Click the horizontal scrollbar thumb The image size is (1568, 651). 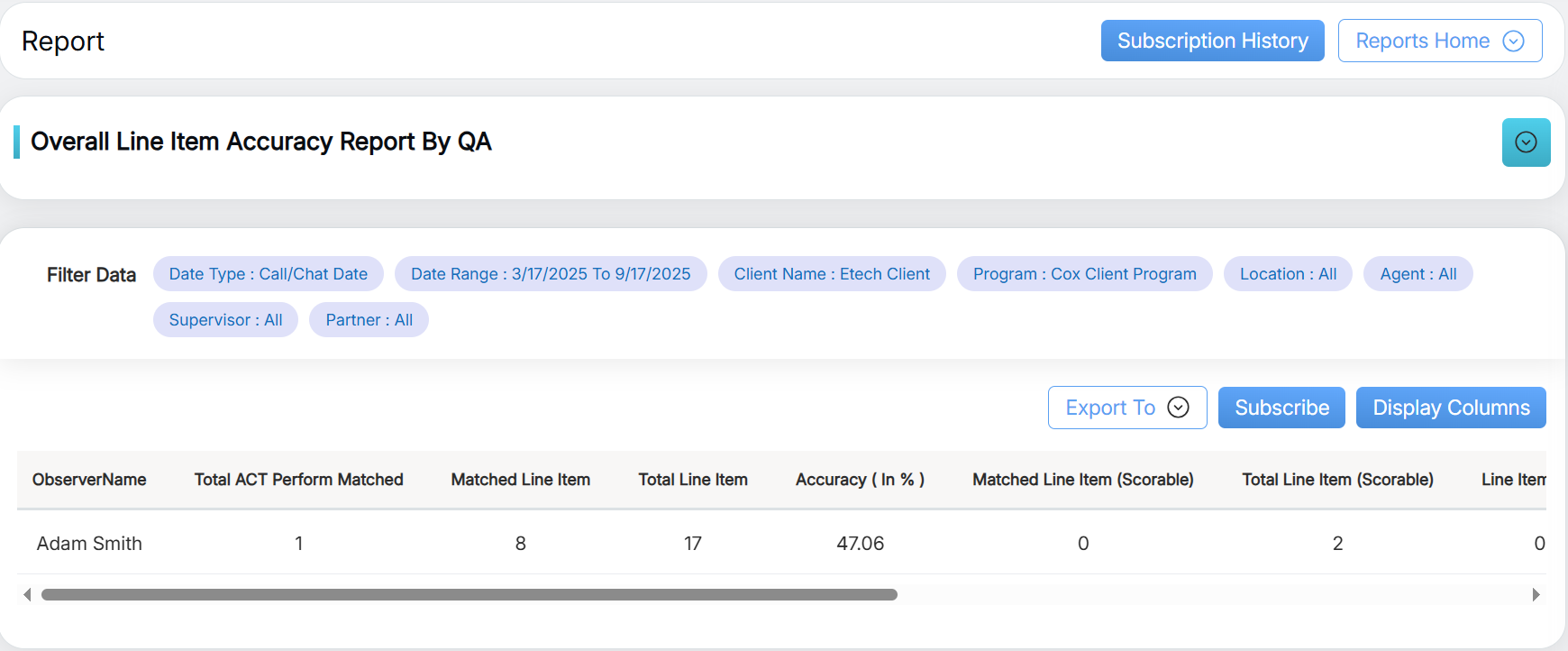(469, 594)
